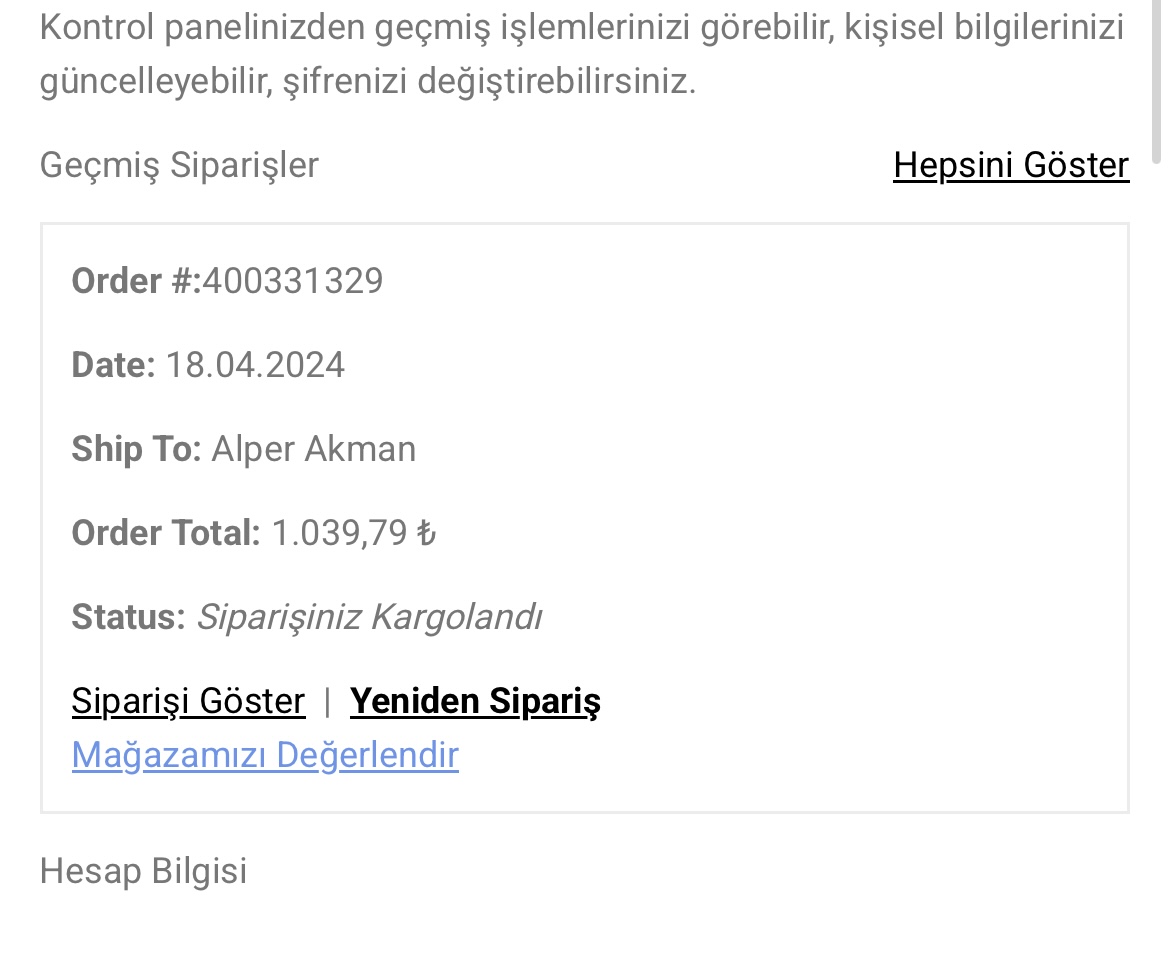Click the Kontrol panelinizden intro paragraph
This screenshot has height=972, width=1170.
click(x=580, y=55)
